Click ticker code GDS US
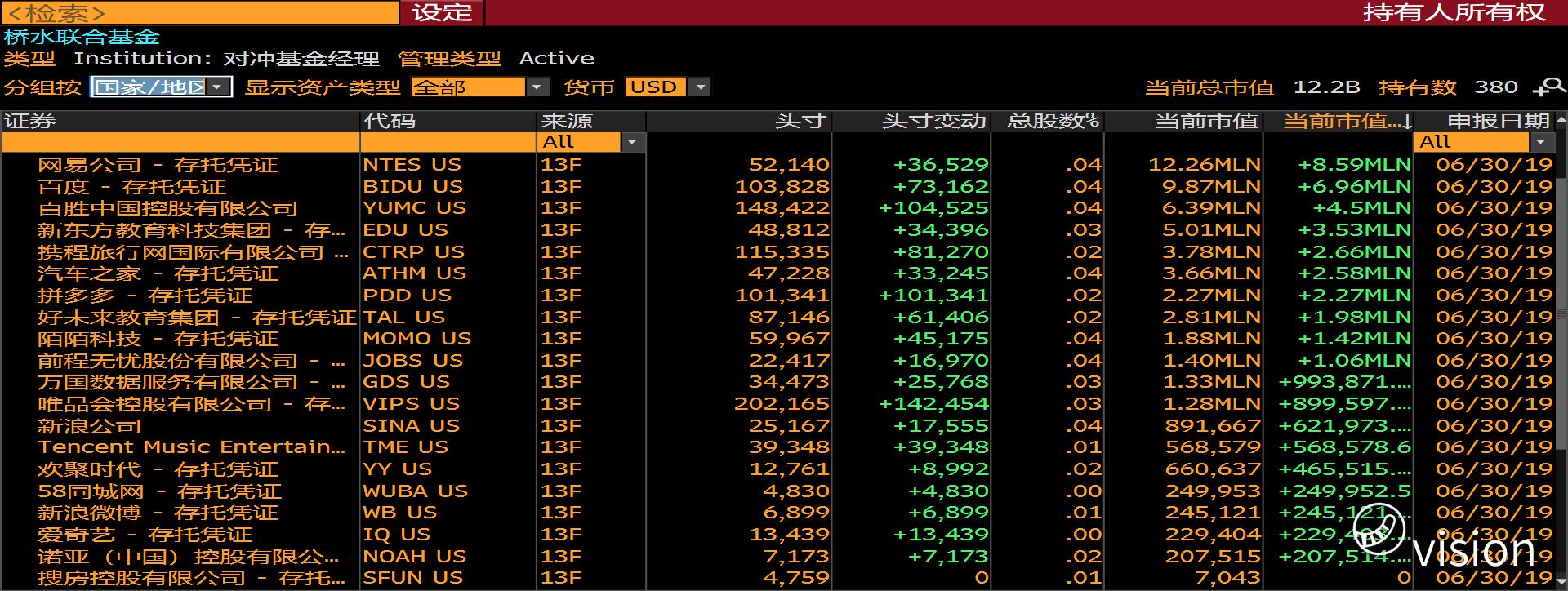The width and height of the screenshot is (1568, 591). point(407,382)
